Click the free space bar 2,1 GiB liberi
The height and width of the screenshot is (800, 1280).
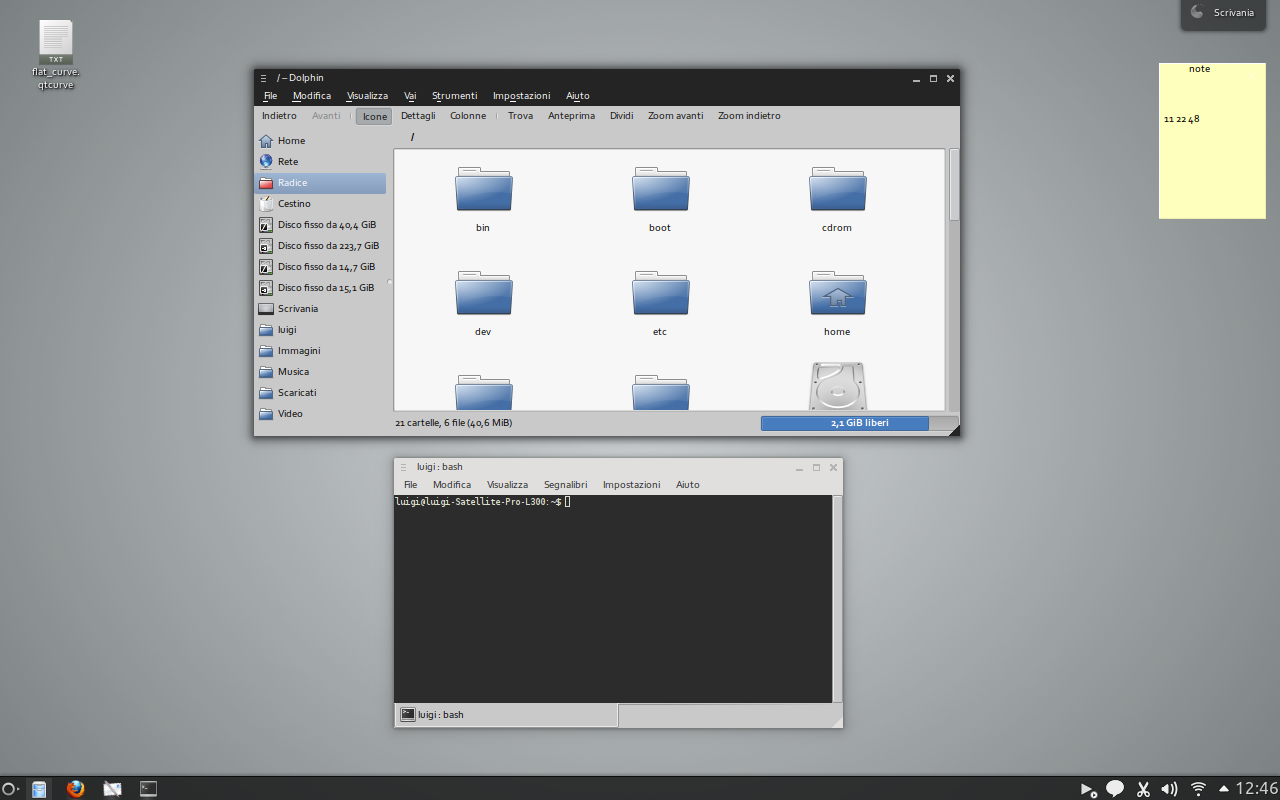pos(859,423)
